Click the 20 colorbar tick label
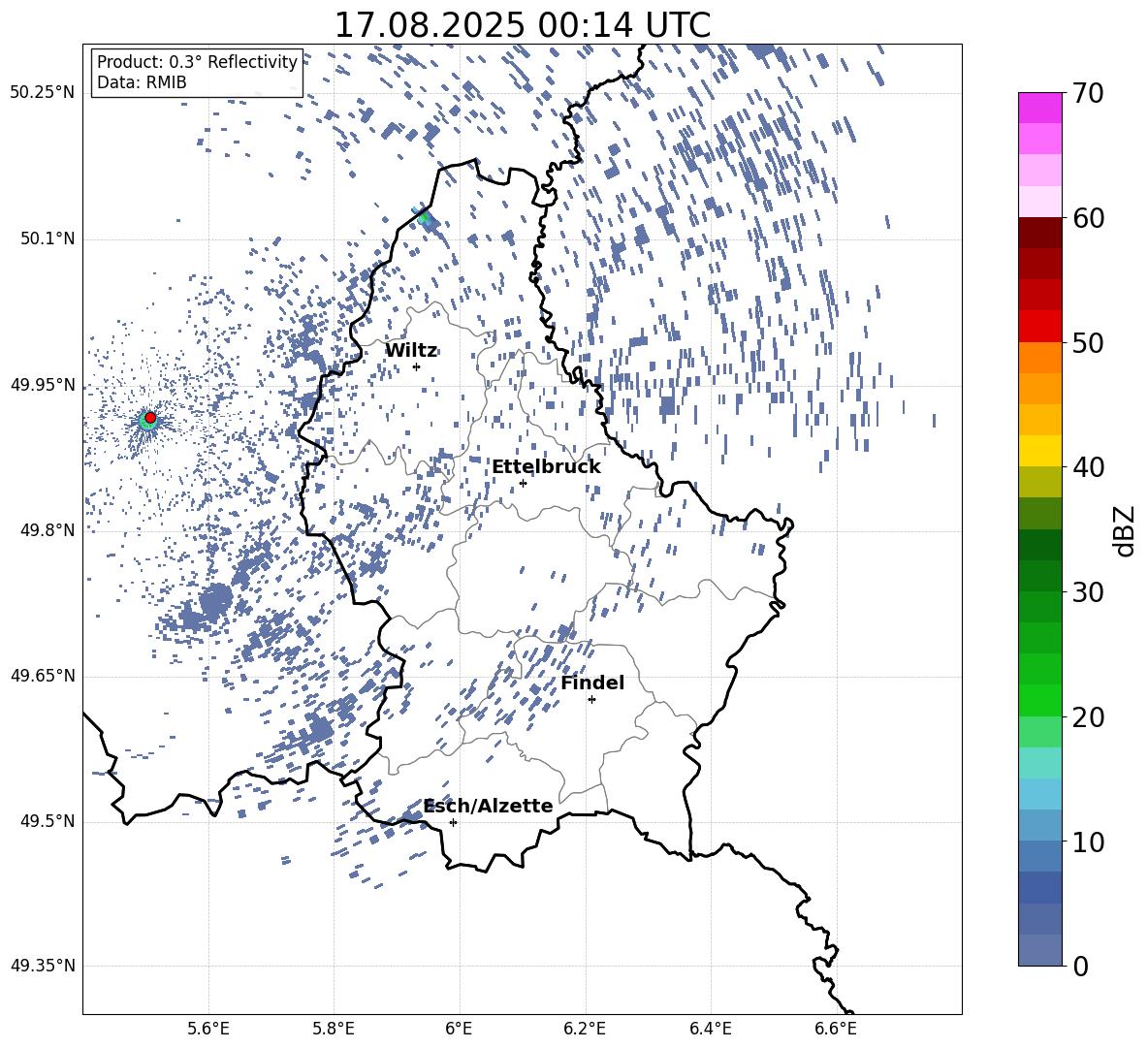This screenshot has height=1048, width=1148. [x=1088, y=717]
